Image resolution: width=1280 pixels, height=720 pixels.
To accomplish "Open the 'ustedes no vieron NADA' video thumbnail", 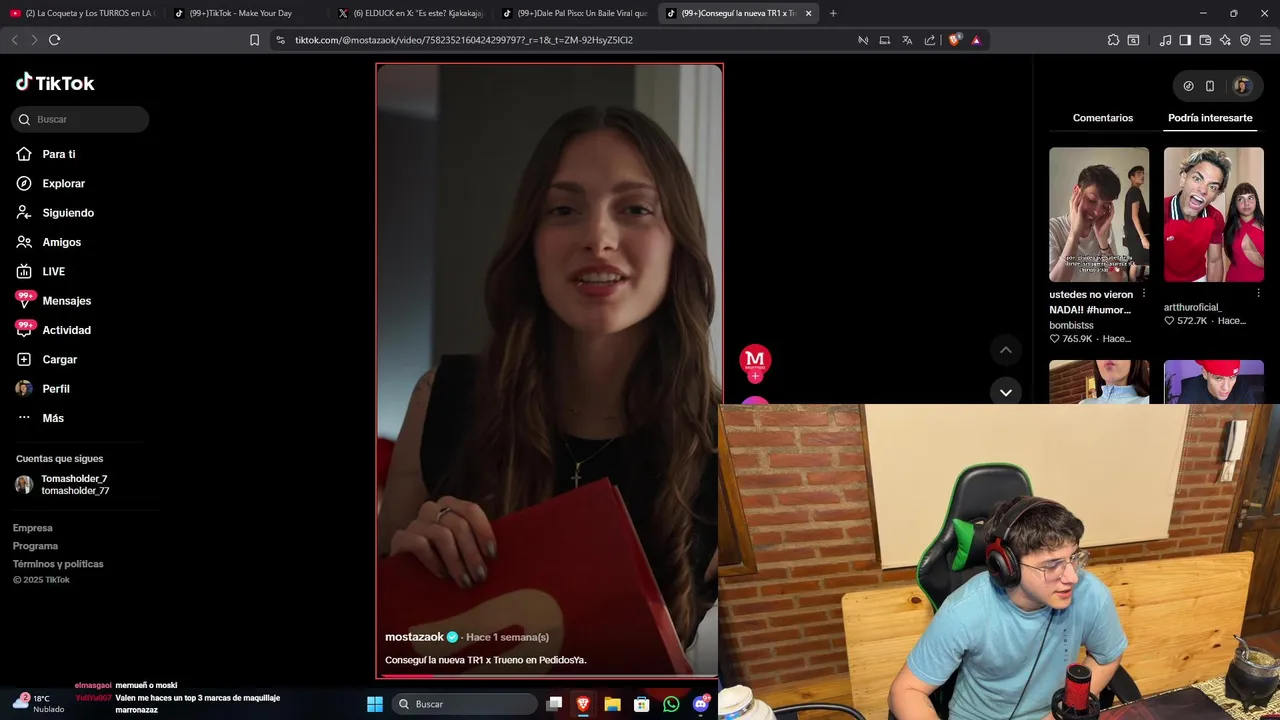I will 1099,214.
